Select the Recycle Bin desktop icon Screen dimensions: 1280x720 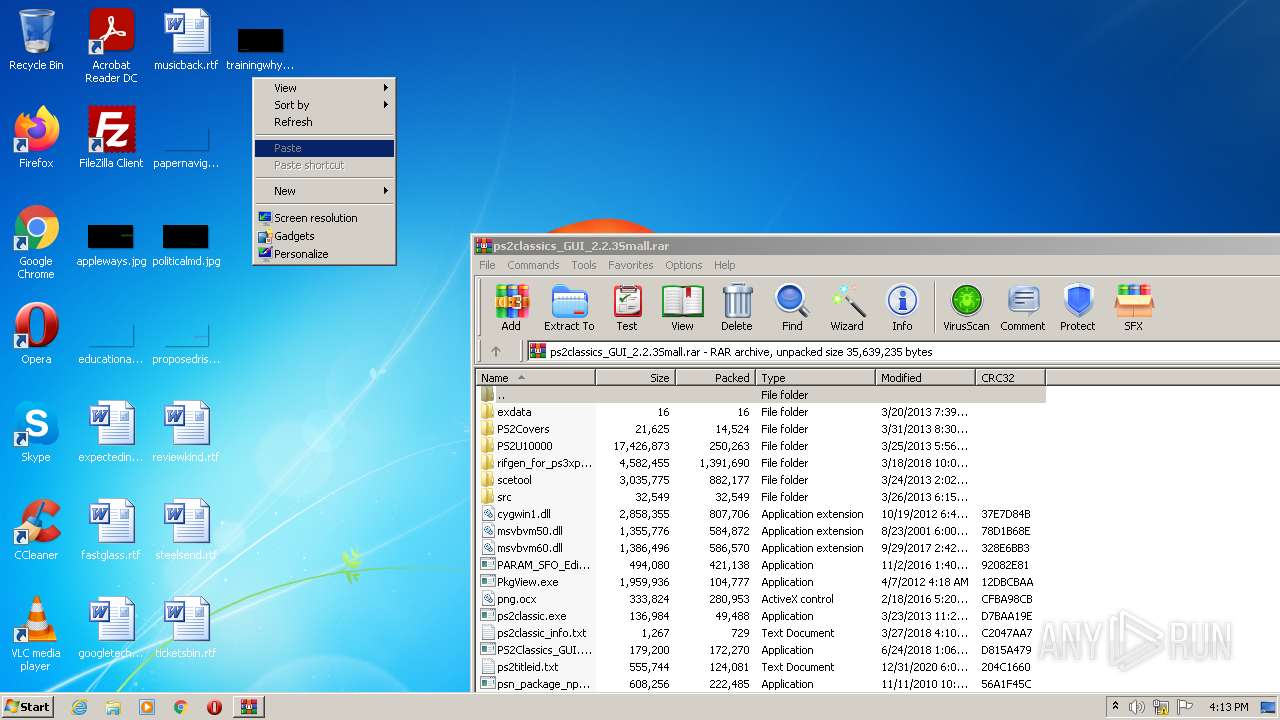pos(36,41)
